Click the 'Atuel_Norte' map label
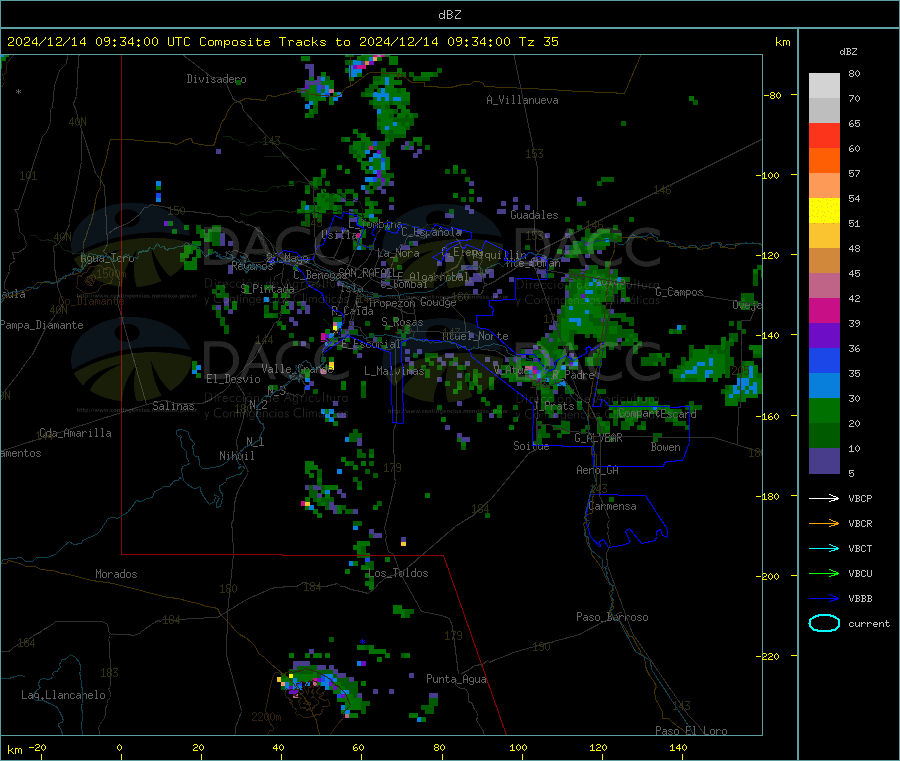 pyautogui.click(x=475, y=336)
